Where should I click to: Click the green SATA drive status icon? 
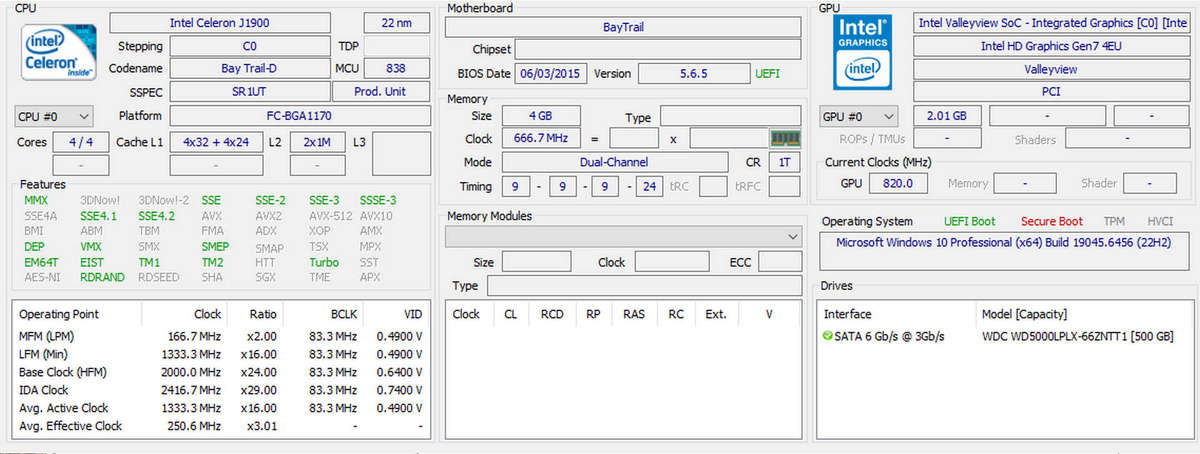tap(828, 336)
